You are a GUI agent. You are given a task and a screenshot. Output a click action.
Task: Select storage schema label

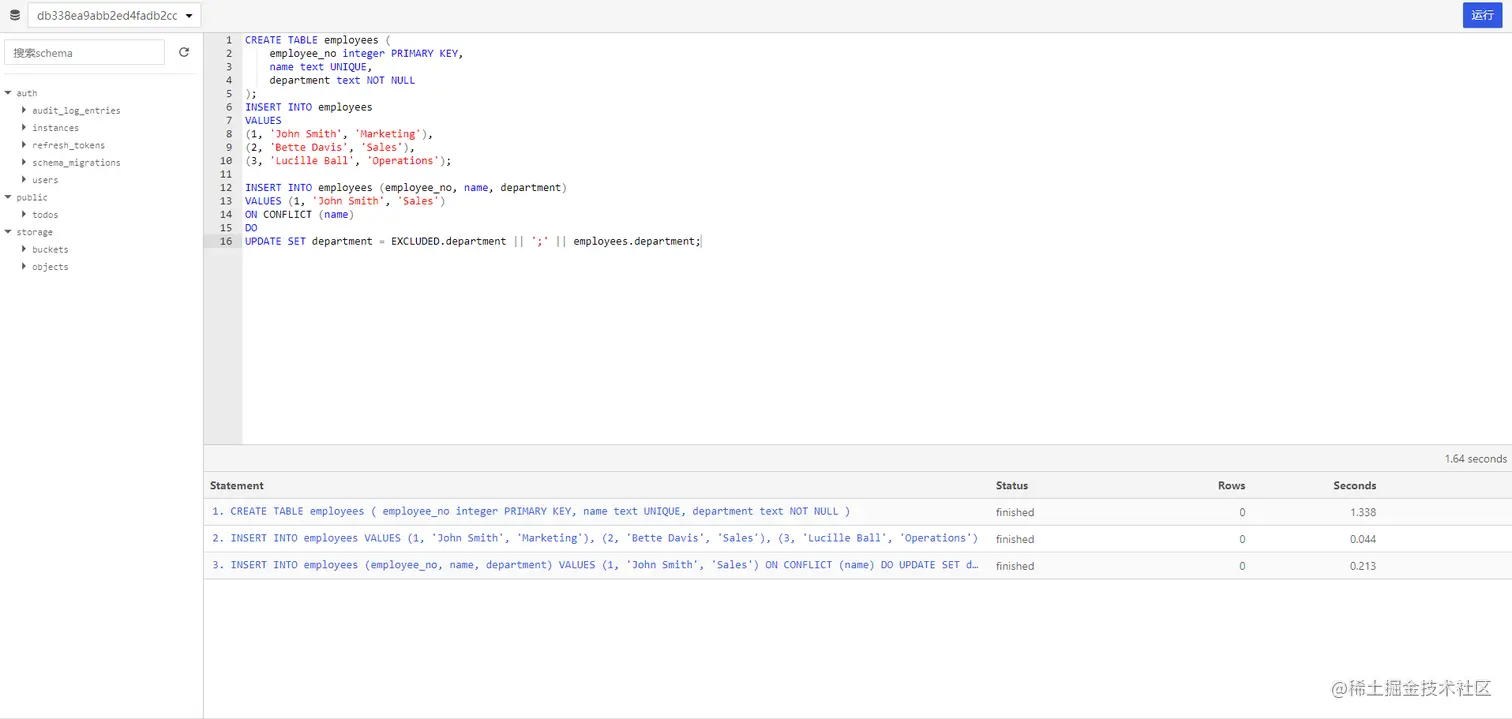pyautogui.click(x=35, y=232)
